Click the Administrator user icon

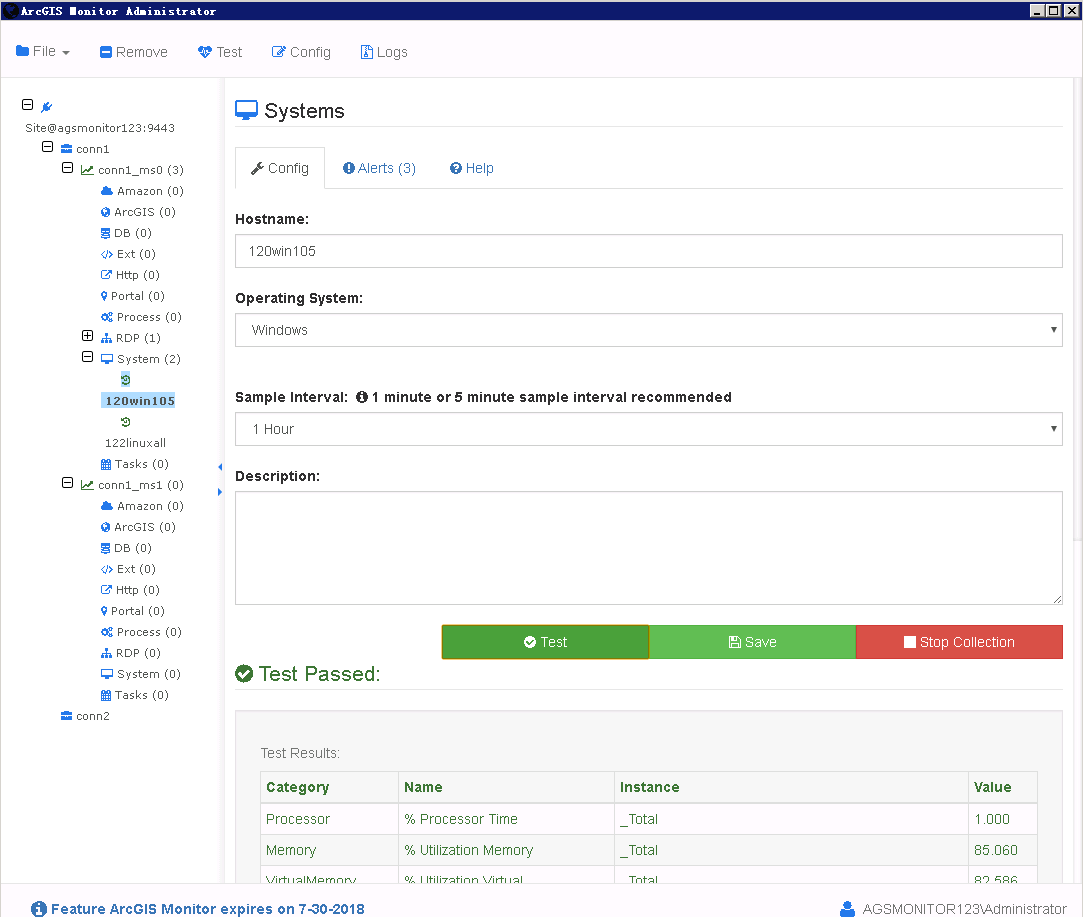pyautogui.click(x=847, y=909)
